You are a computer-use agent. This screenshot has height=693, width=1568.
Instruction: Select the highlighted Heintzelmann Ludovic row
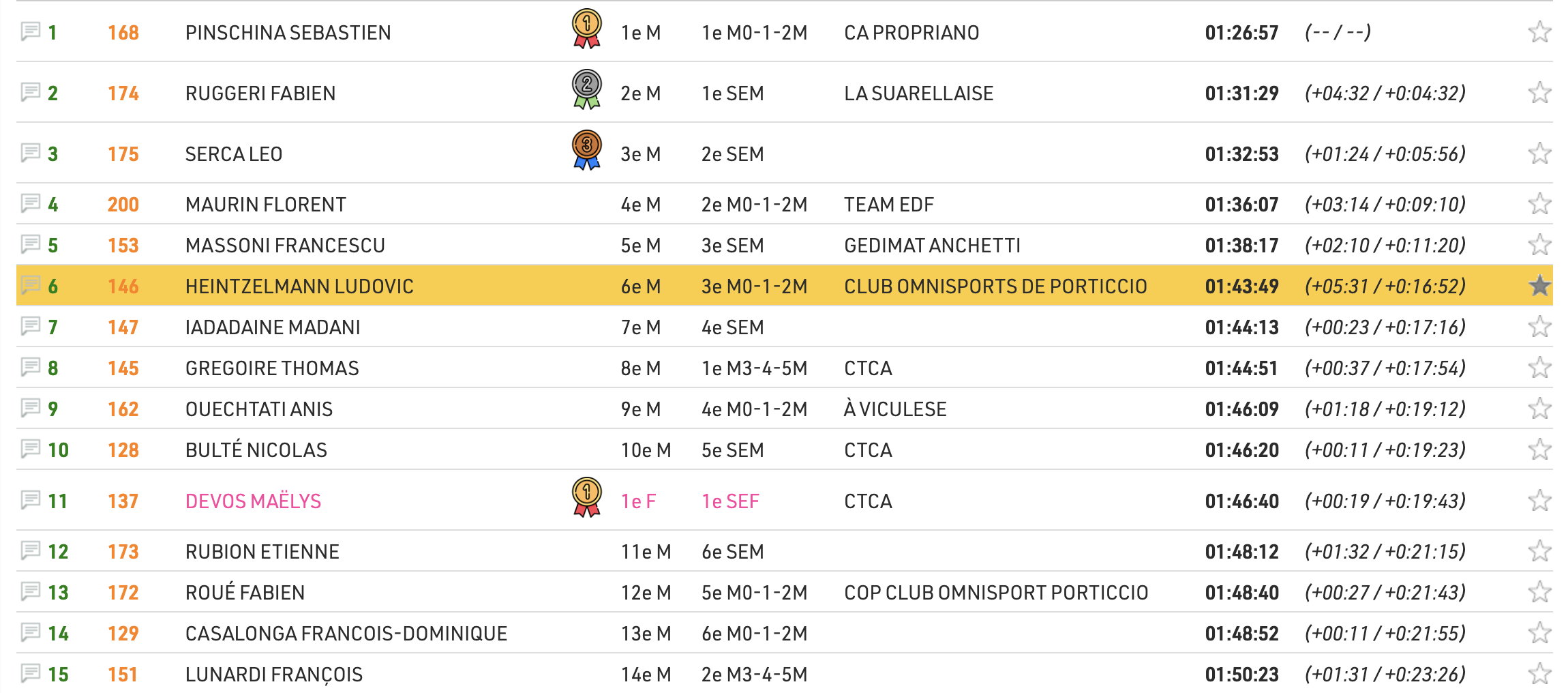coord(299,286)
